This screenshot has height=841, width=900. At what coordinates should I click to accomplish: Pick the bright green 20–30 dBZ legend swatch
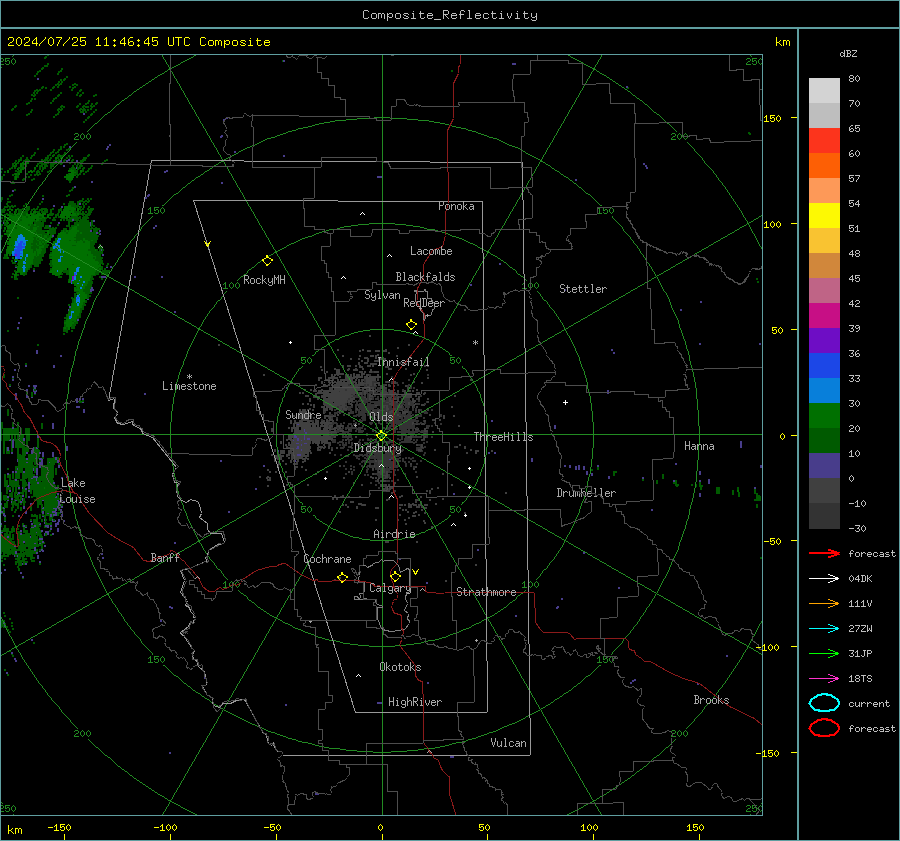(x=824, y=416)
